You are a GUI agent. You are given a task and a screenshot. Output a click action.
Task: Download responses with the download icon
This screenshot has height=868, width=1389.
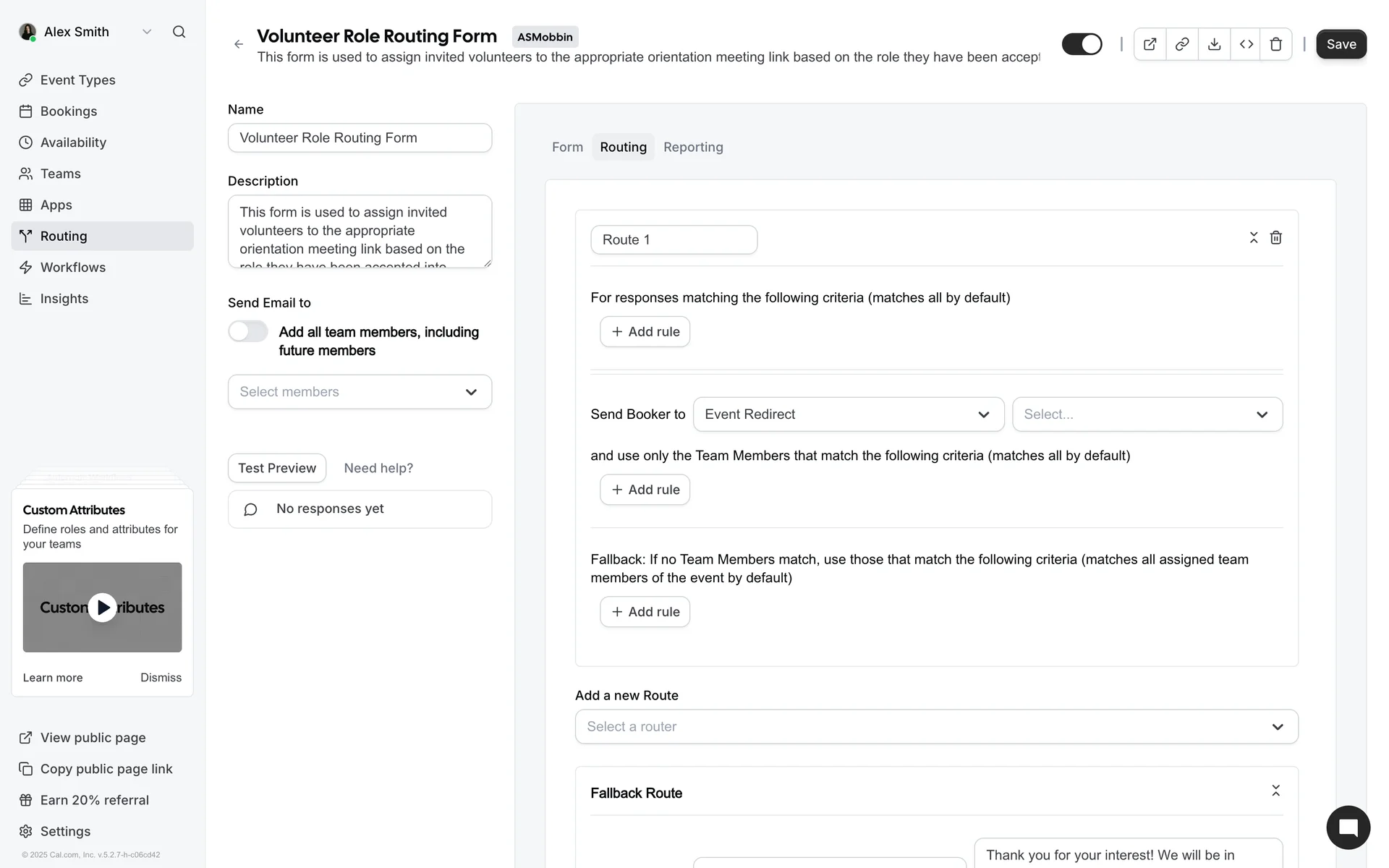pyautogui.click(x=1214, y=45)
